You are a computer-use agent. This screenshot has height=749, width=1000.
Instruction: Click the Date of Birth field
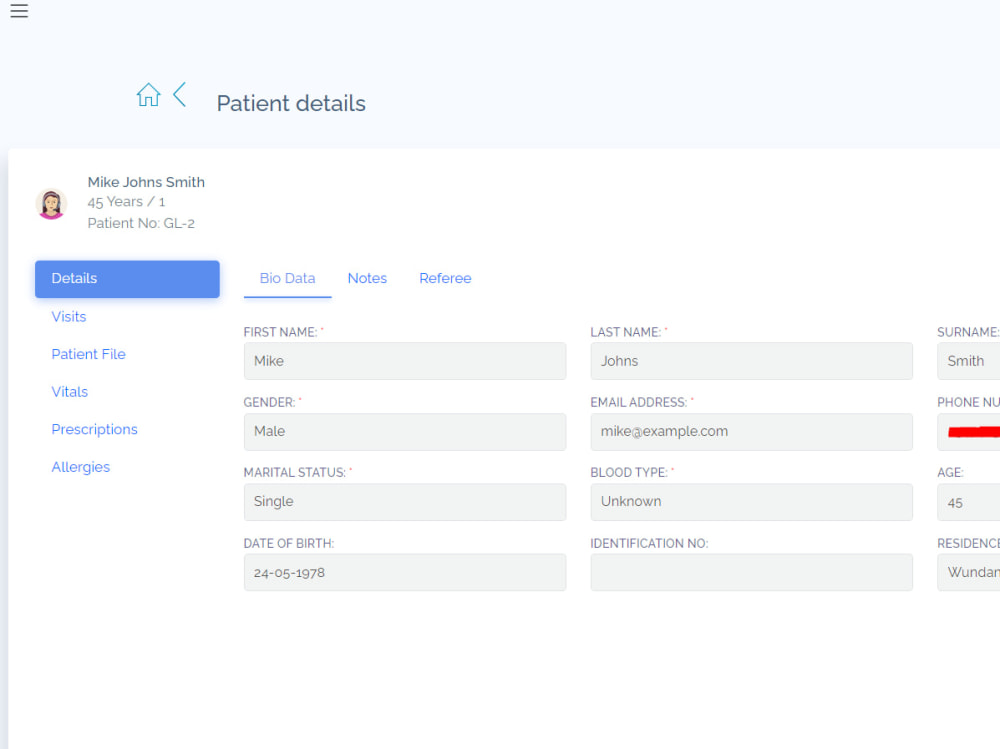[x=405, y=572]
